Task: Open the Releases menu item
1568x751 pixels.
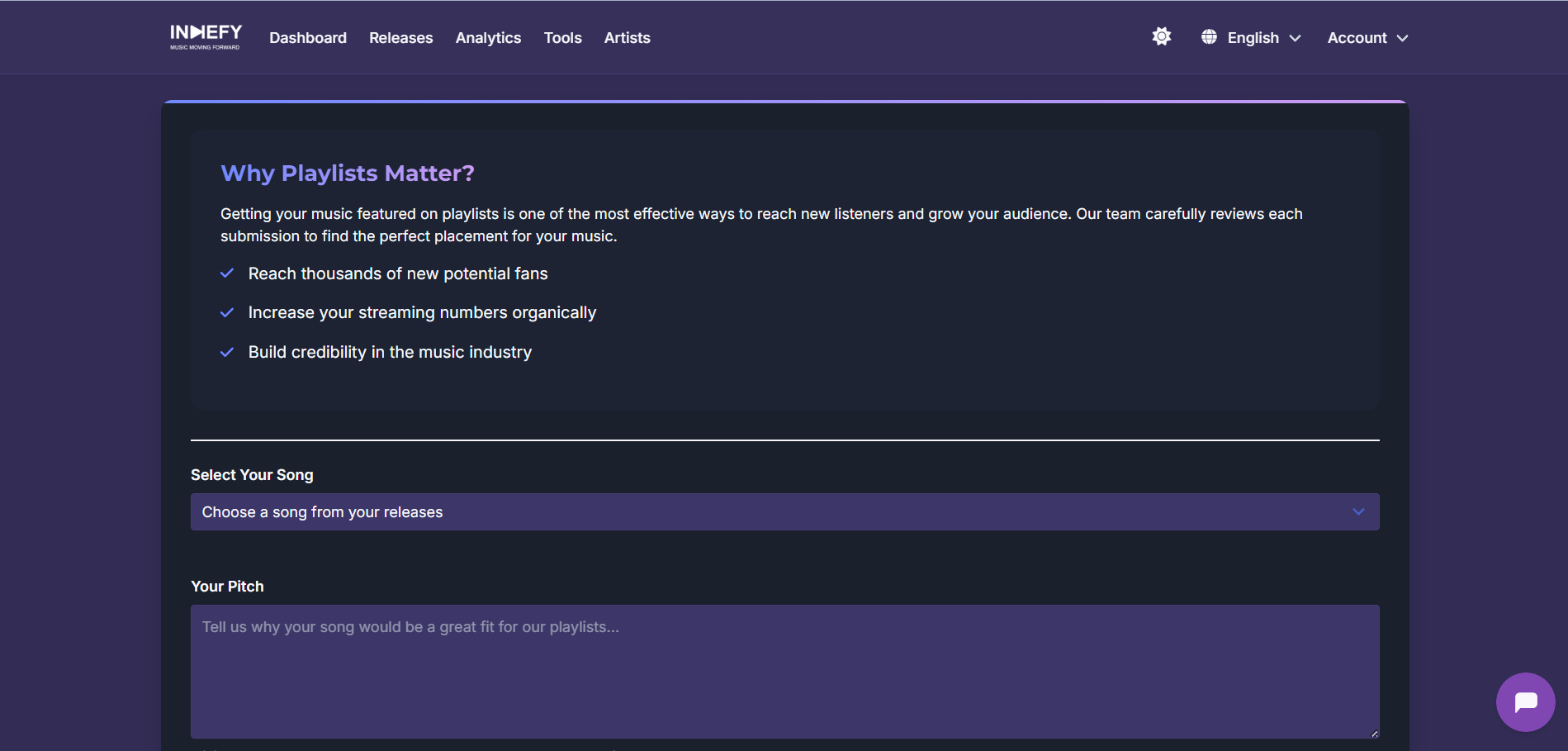Action: (x=400, y=38)
